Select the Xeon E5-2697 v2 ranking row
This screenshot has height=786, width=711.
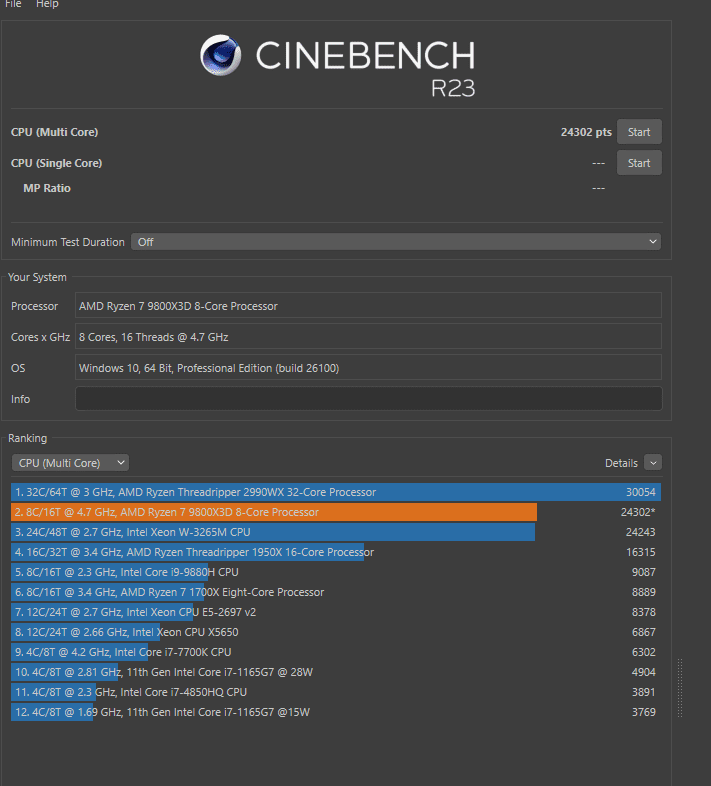(336, 612)
